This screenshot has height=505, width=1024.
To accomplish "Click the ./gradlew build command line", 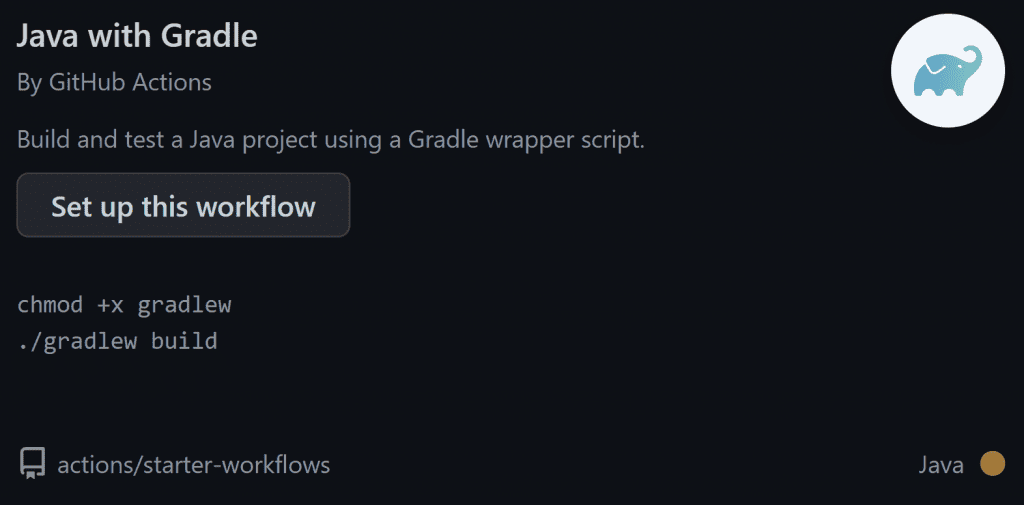I will click(x=117, y=341).
